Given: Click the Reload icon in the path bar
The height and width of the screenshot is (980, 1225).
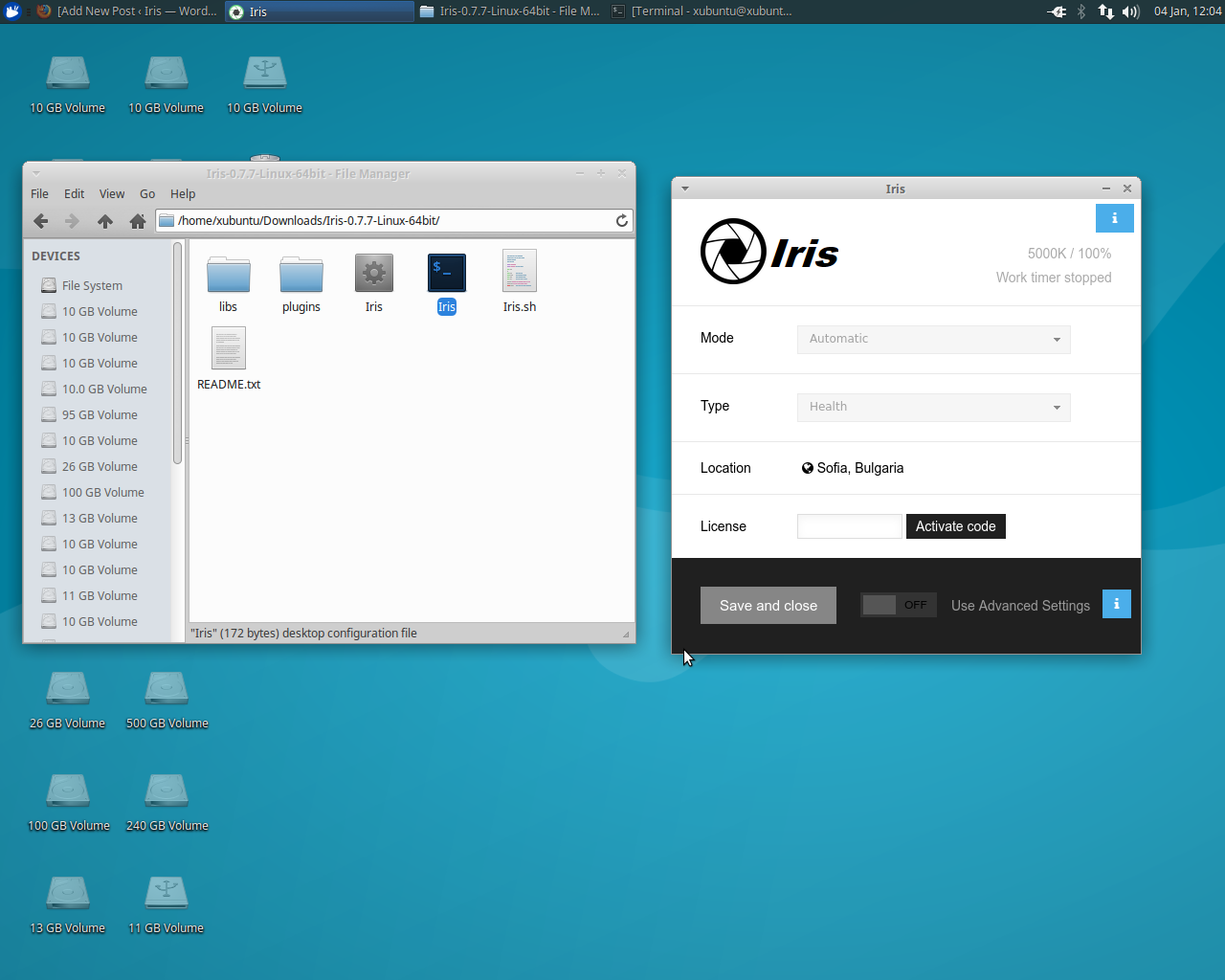Looking at the screenshot, I should point(622,220).
